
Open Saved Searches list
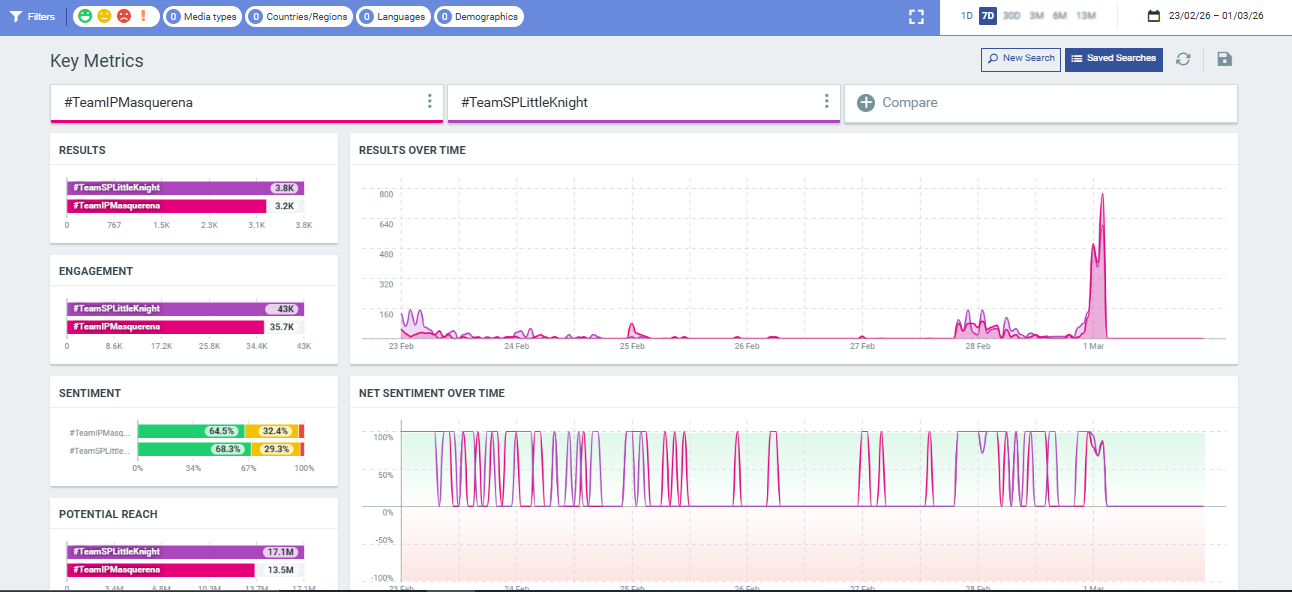click(x=1114, y=59)
